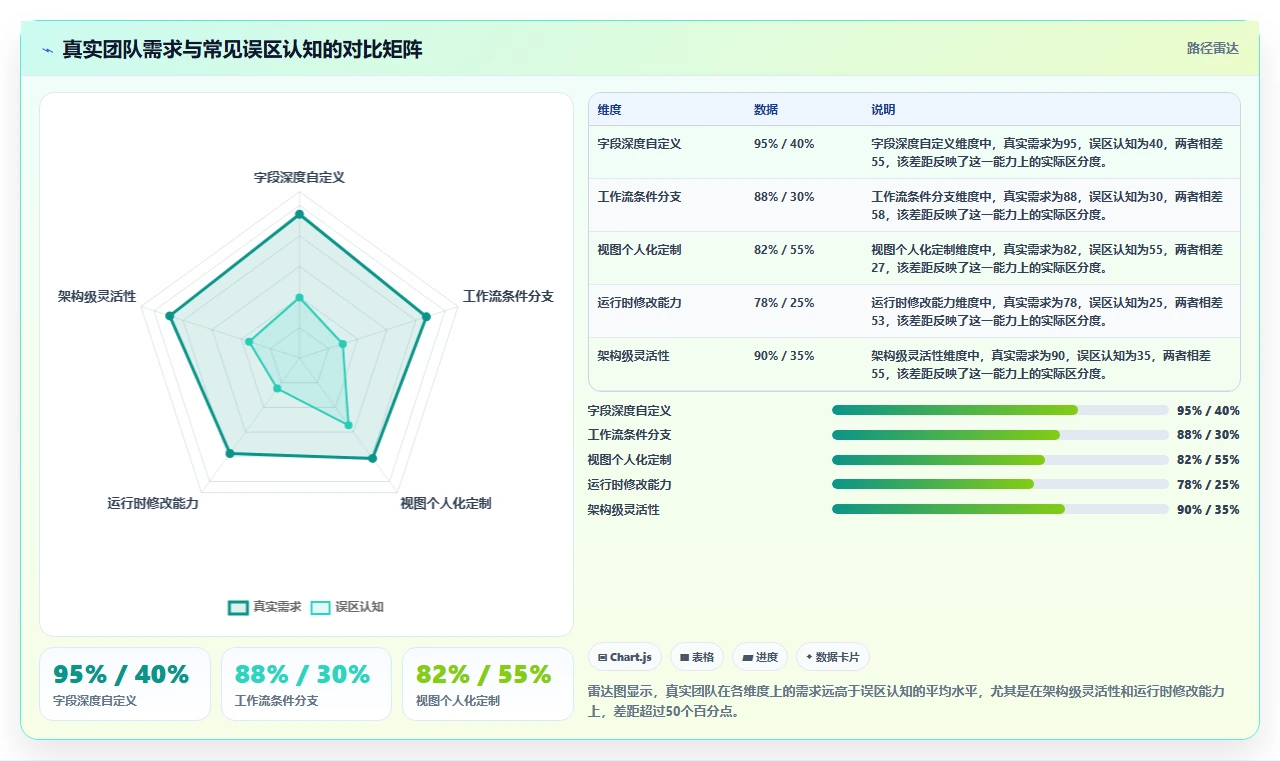The width and height of the screenshot is (1280, 761).
Task: Click the radar summary paragraph text
Action: 906,699
